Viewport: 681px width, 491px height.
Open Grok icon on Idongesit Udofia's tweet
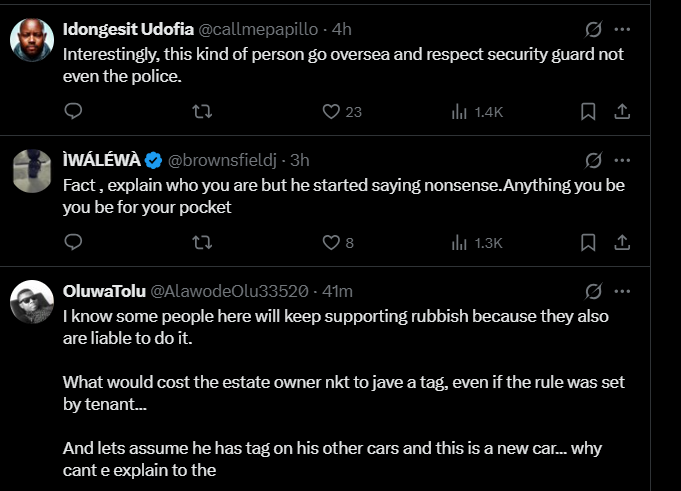point(592,29)
